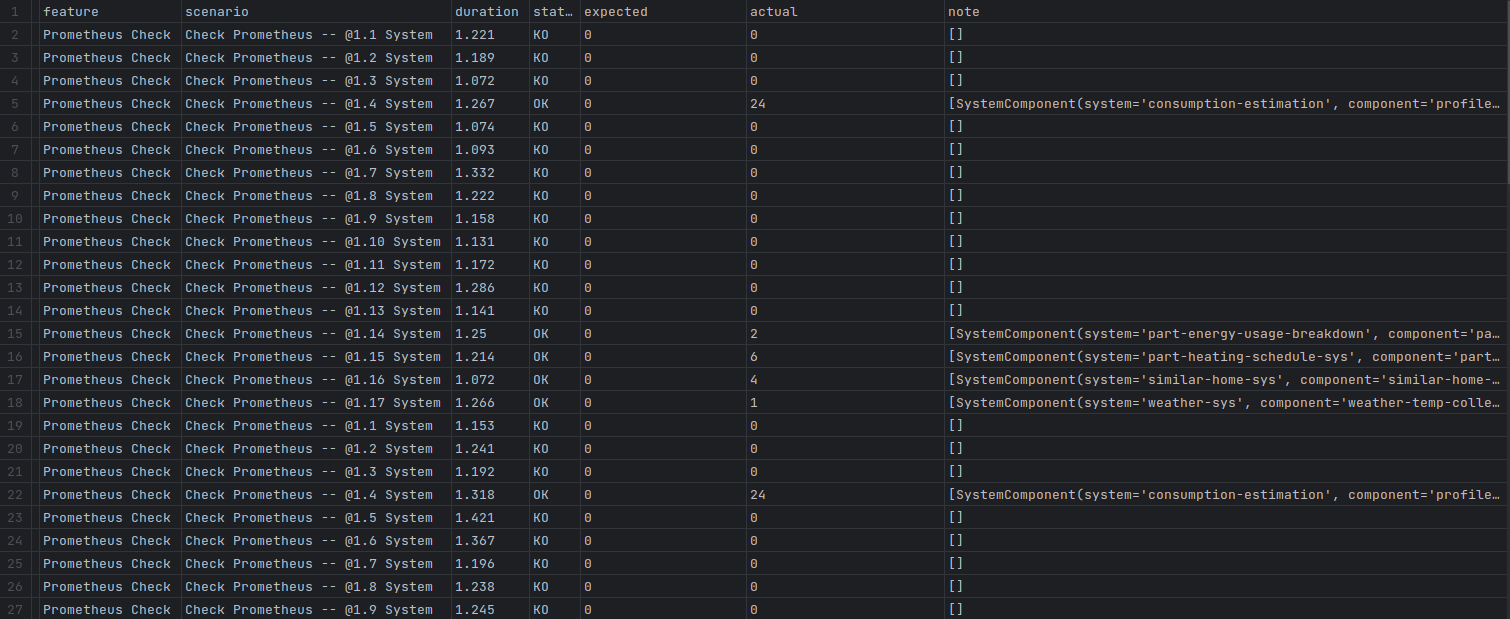Select the 'scenario' column header
The width and height of the screenshot is (1510, 619).
coord(217,12)
